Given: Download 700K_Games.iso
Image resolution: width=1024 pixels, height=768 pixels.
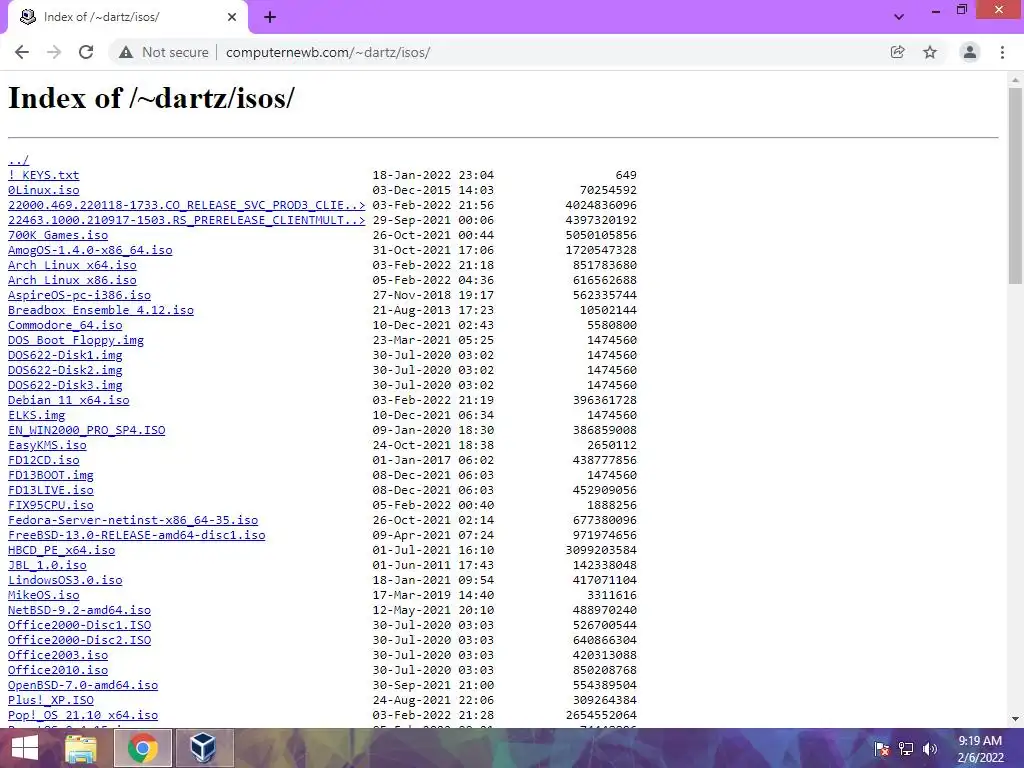Looking at the screenshot, I should click(57, 235).
